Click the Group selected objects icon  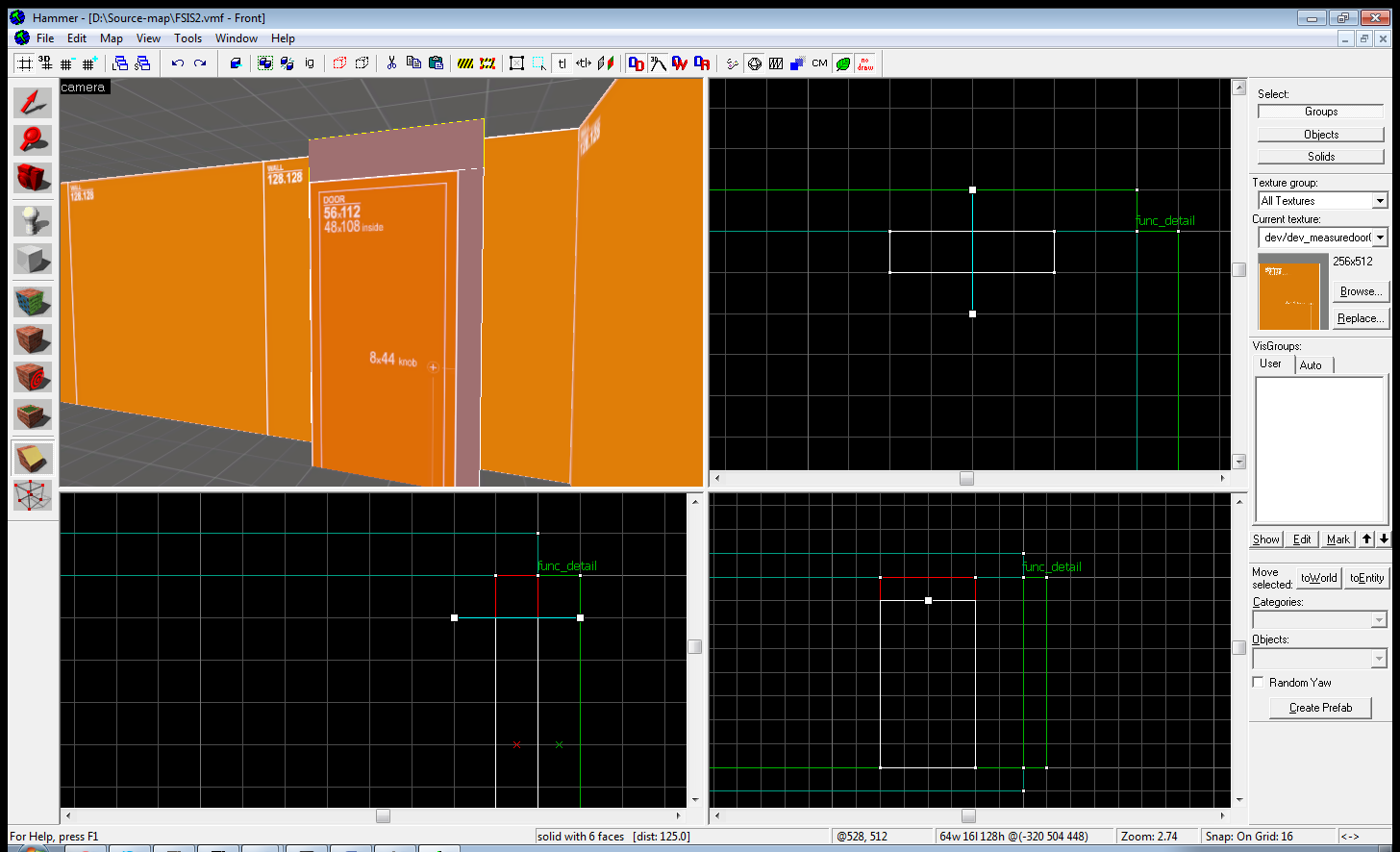tap(265, 63)
